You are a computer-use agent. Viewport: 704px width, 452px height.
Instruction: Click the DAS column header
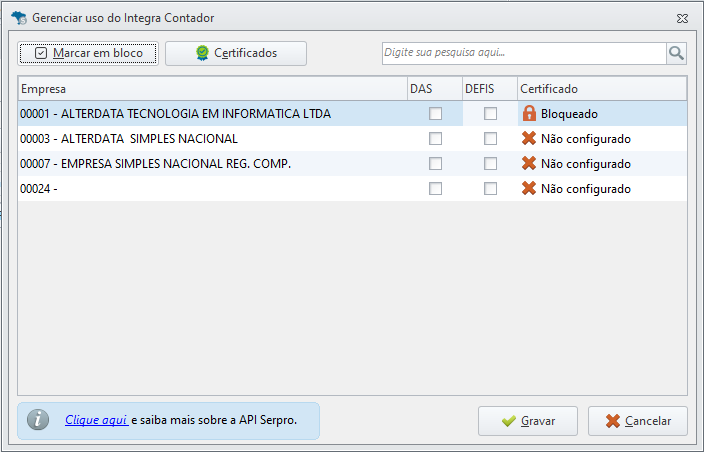pyautogui.click(x=434, y=89)
